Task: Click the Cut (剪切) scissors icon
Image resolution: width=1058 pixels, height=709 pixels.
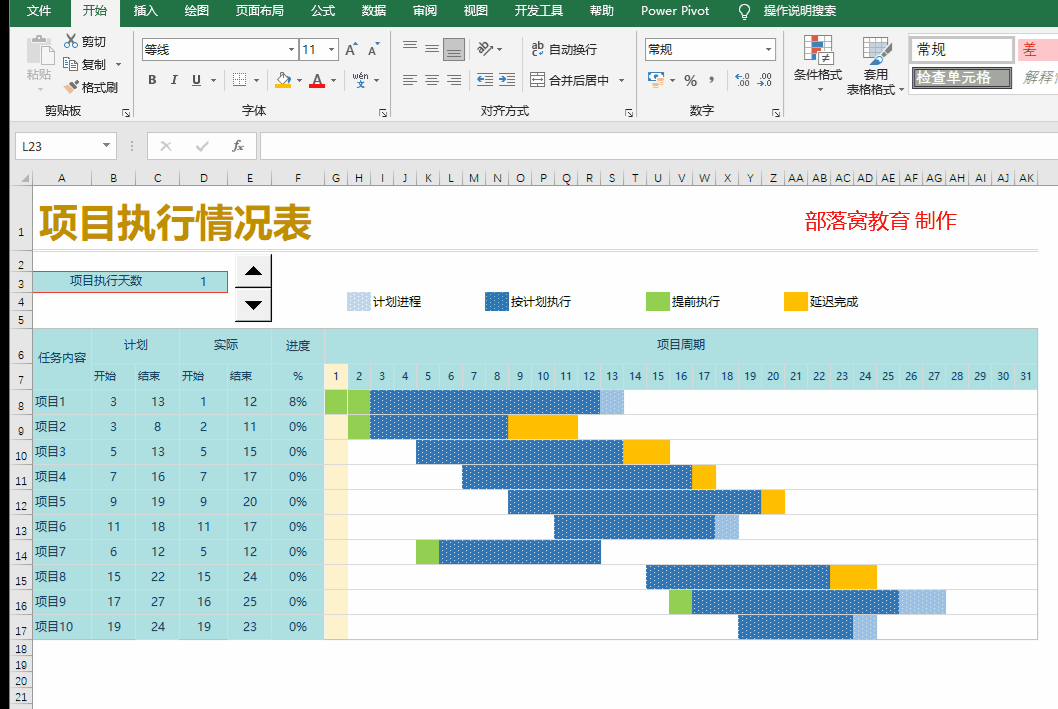Action: click(x=71, y=41)
